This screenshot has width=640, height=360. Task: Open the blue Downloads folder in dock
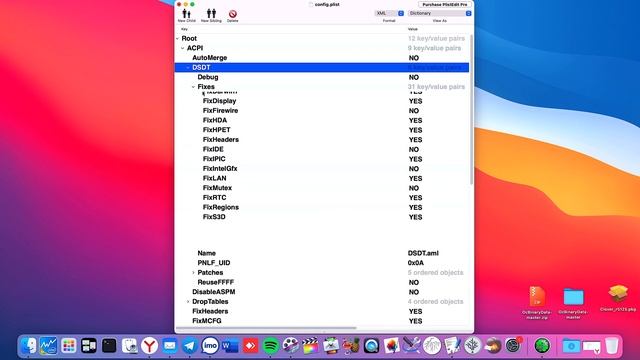[571, 346]
